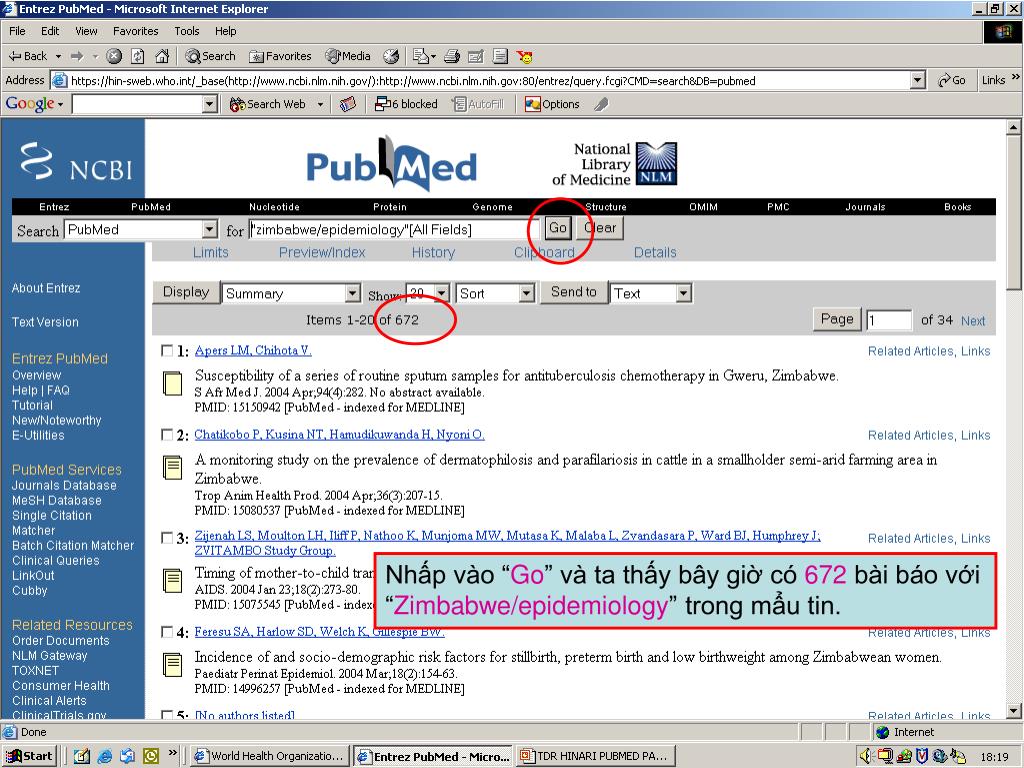Screen dimensions: 1024x768
Task: Click the highlighter pen icon on Google toolbar
Action: pyautogui.click(x=601, y=104)
